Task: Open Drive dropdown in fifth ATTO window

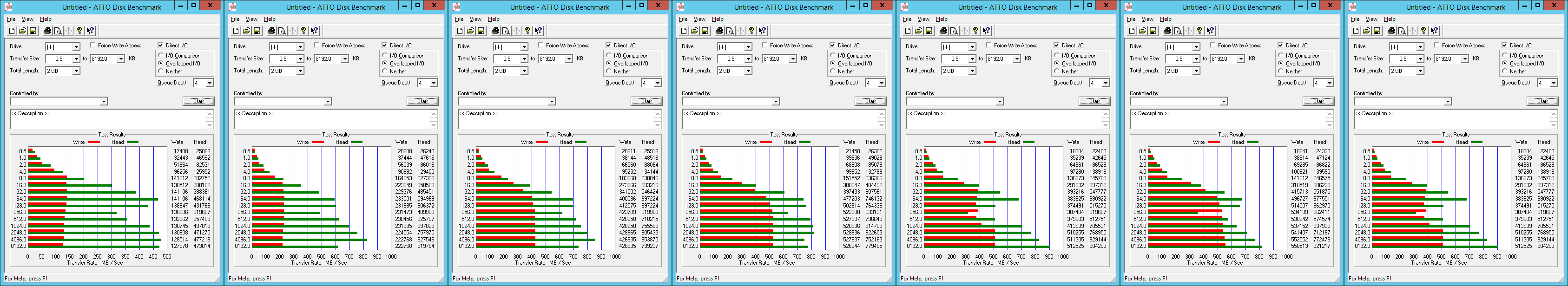Action: pos(973,47)
